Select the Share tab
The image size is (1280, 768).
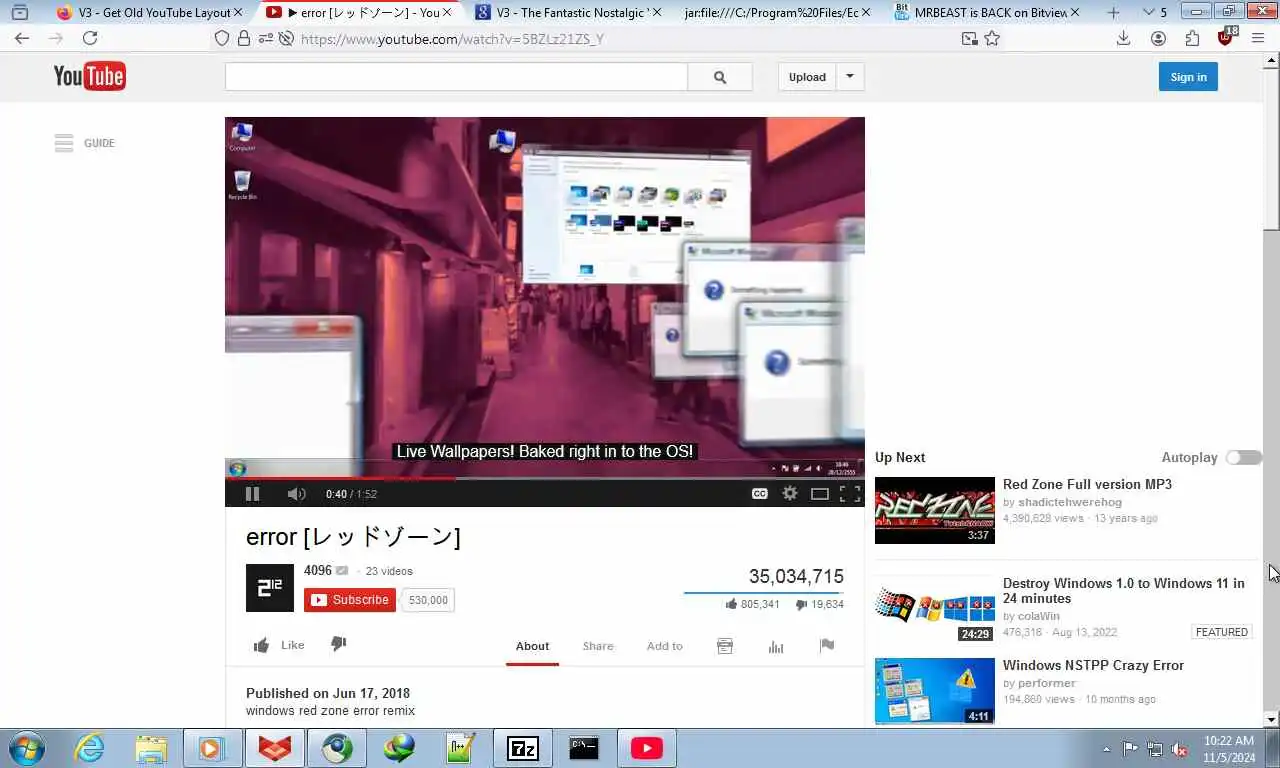tap(598, 646)
